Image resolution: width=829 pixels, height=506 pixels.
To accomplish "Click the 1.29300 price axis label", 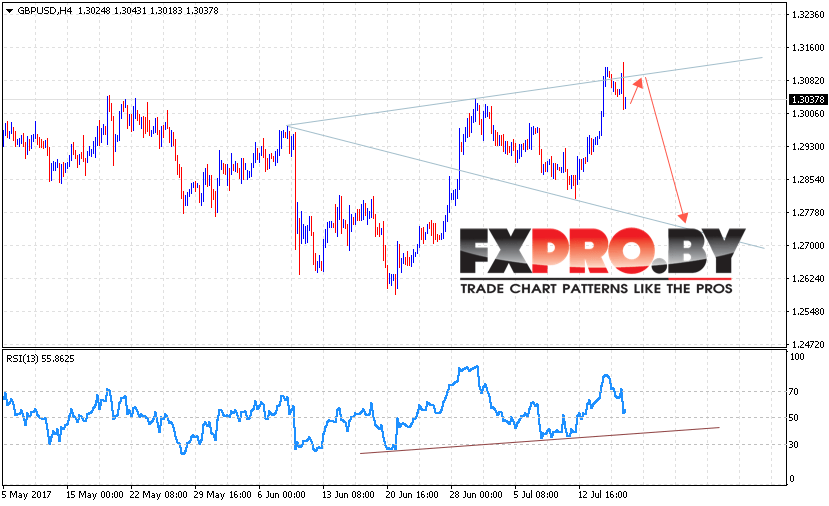I will (808, 146).
